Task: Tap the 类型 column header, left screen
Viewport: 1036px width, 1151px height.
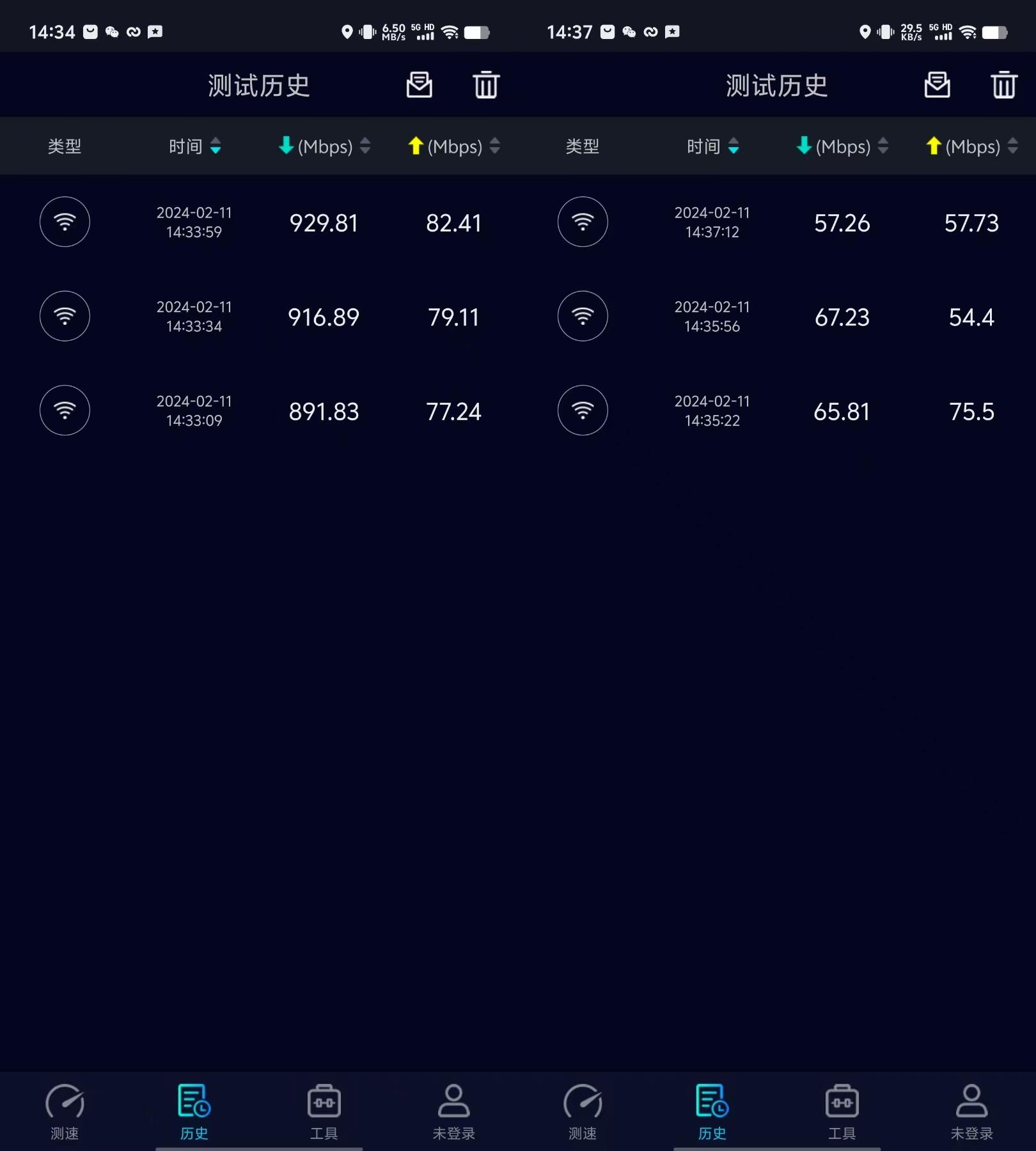Action: point(65,146)
